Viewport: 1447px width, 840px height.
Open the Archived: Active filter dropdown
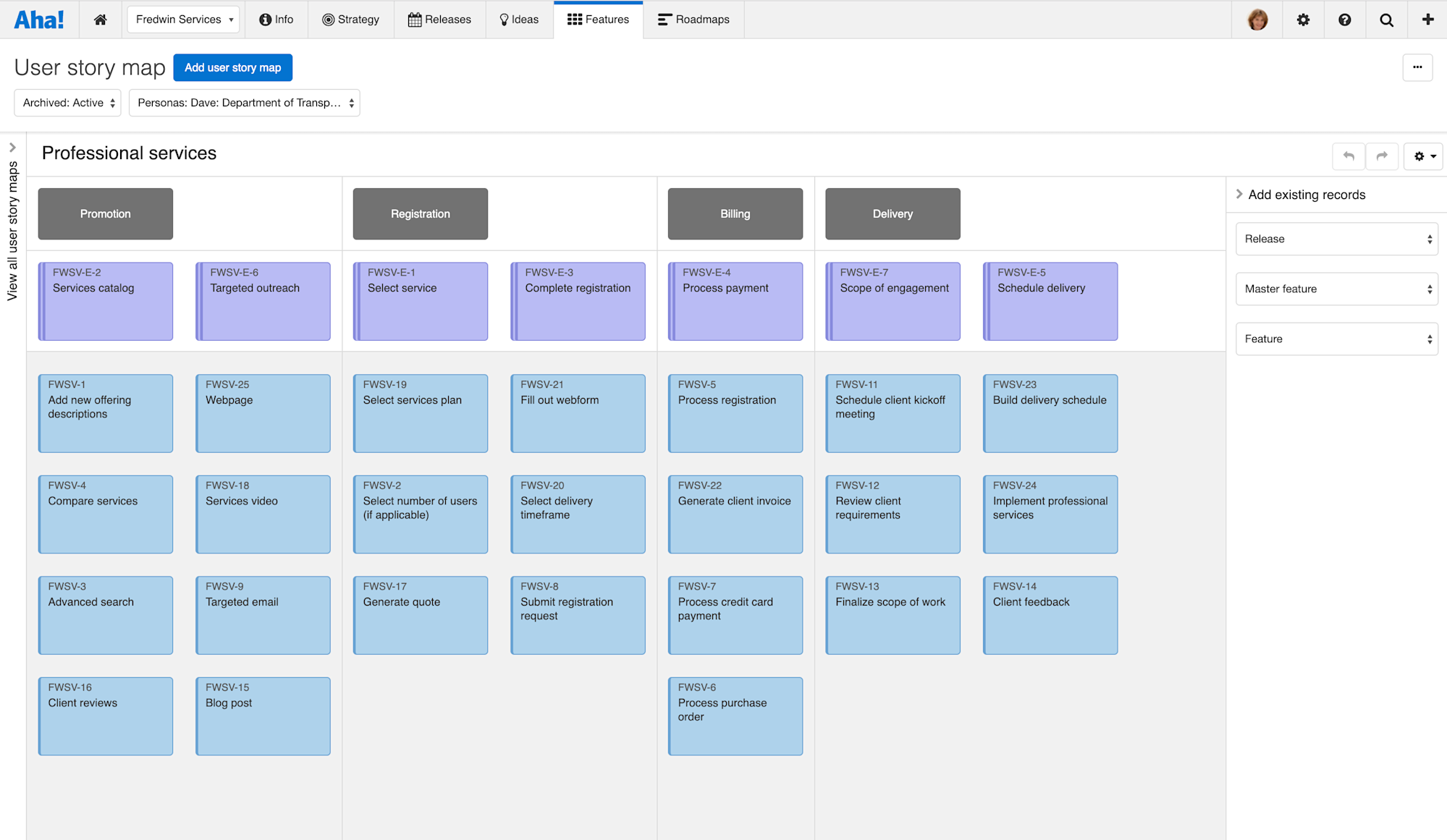point(67,103)
